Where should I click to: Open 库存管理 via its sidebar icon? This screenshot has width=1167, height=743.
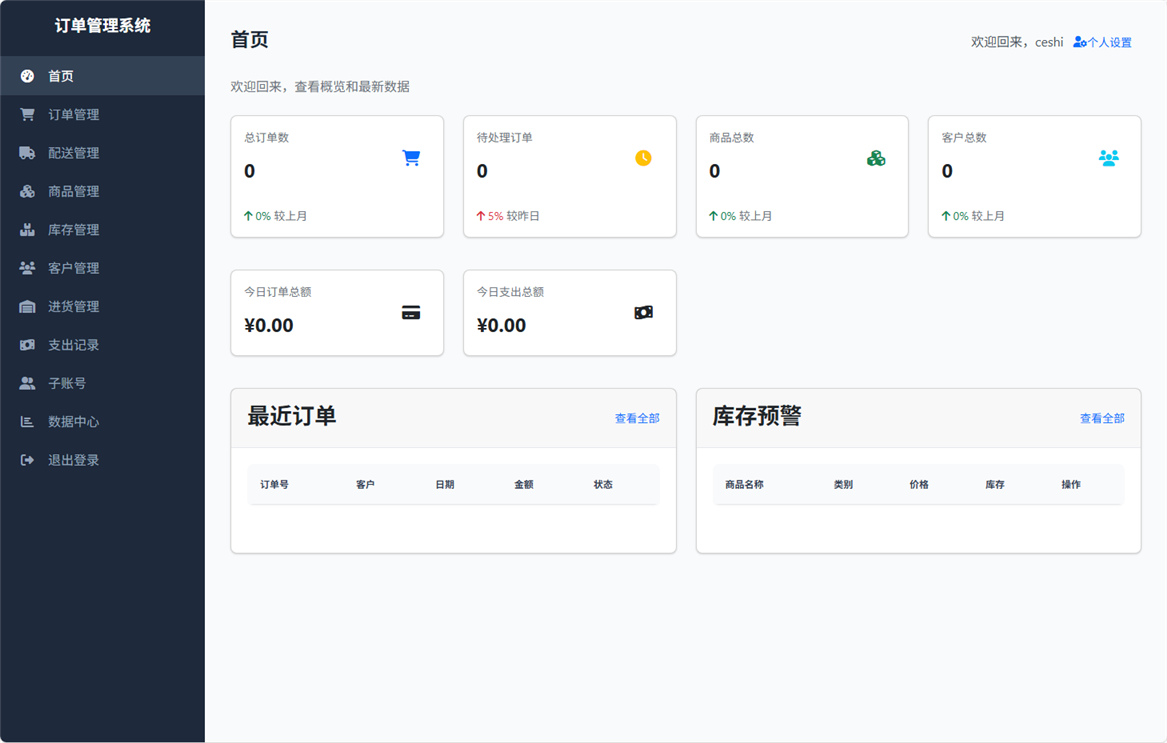[28, 229]
